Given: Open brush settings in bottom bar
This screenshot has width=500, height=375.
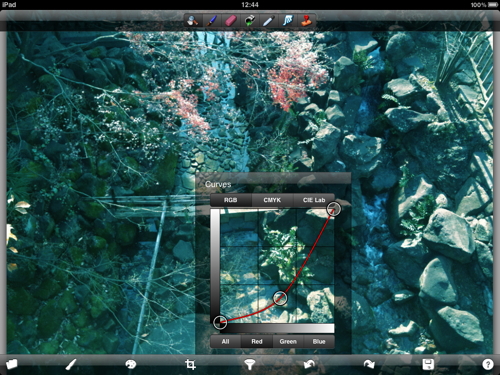Looking at the screenshot, I should click(x=71, y=364).
